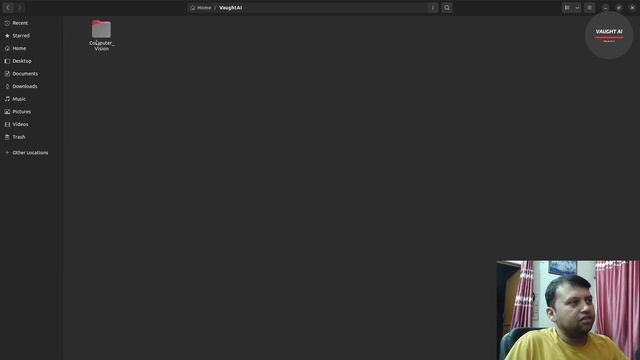640x360 pixels.
Task: Maximize the Files window
Action: (x=619, y=8)
